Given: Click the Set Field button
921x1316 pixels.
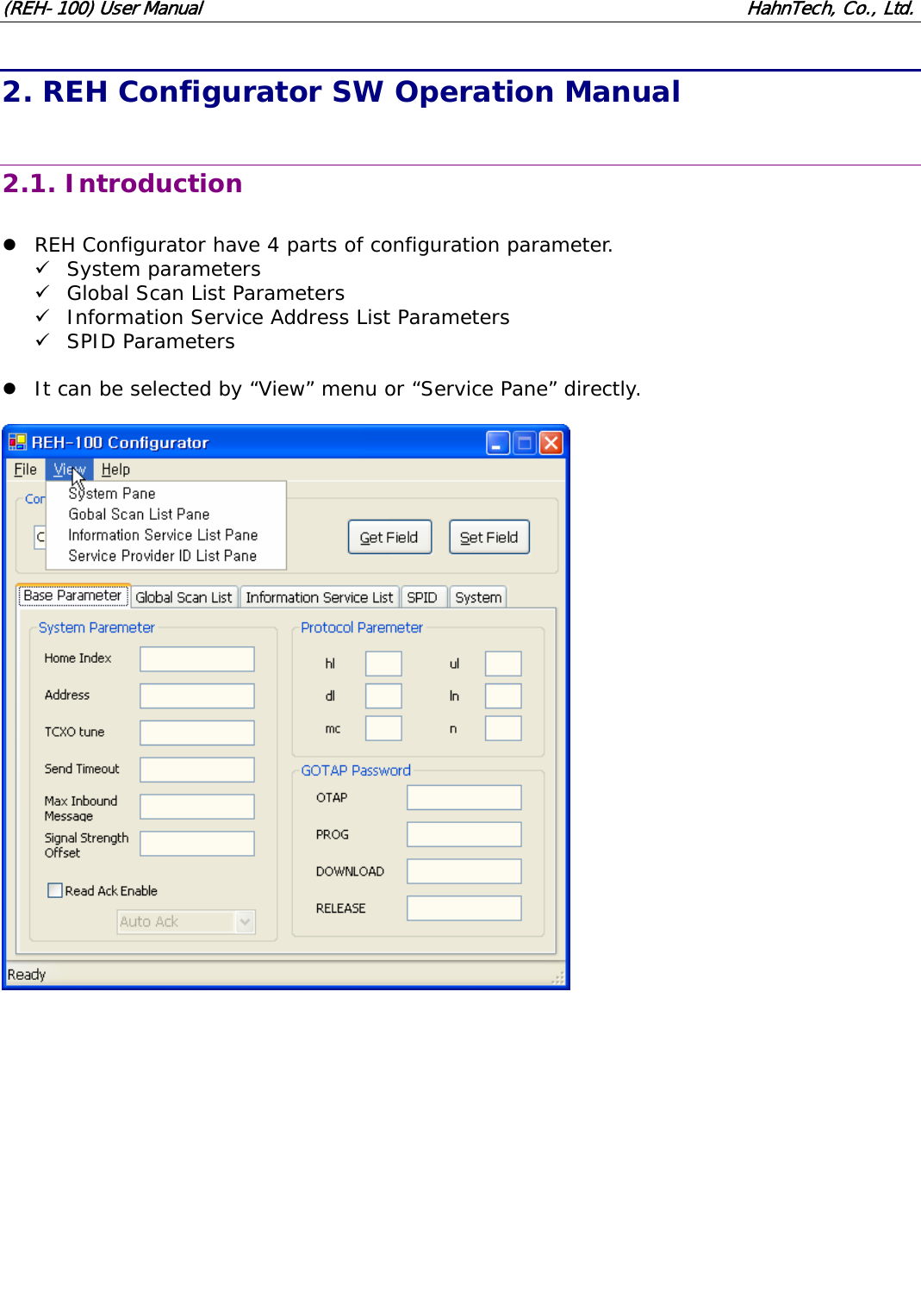Looking at the screenshot, I should point(489,536).
